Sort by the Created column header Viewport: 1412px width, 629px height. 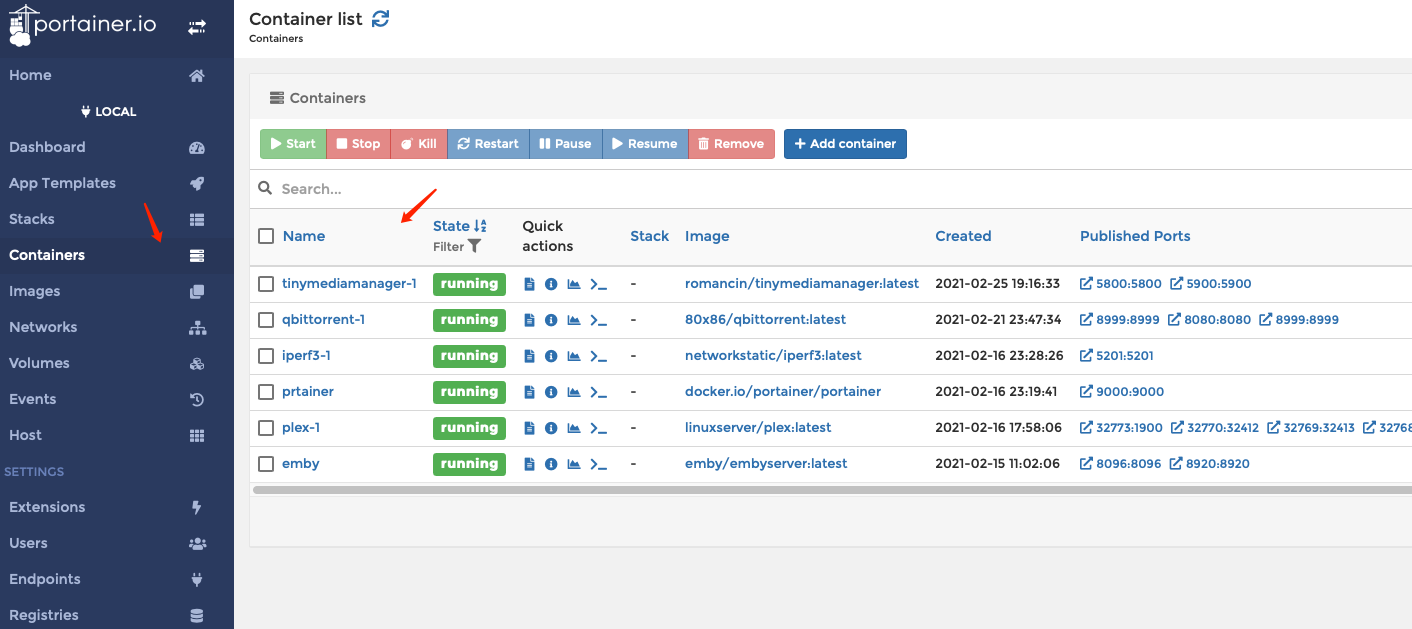click(963, 236)
